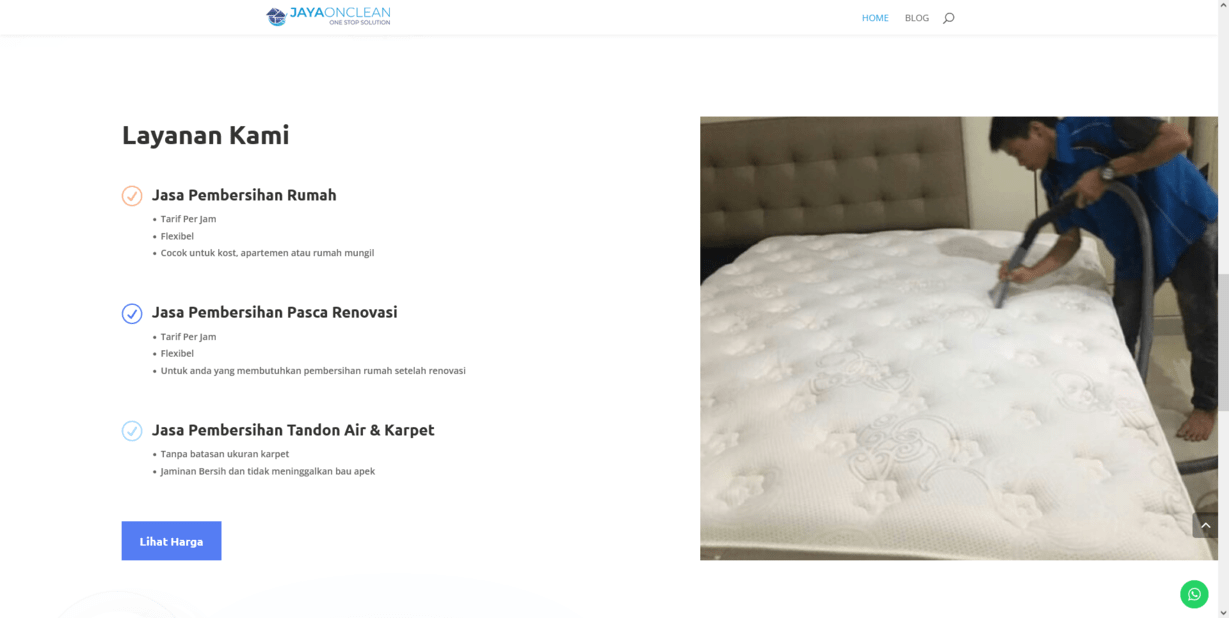The width and height of the screenshot is (1229, 618).
Task: Click the page vertical scrollbar thumb
Action: click(x=1223, y=340)
